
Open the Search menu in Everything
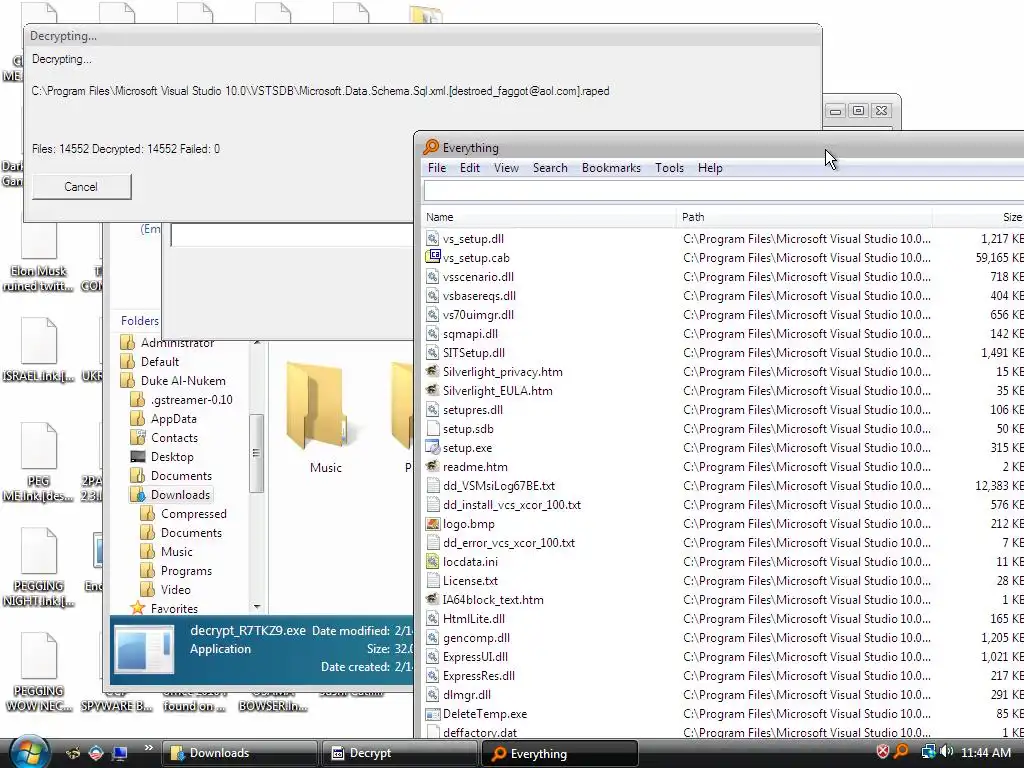(550, 168)
